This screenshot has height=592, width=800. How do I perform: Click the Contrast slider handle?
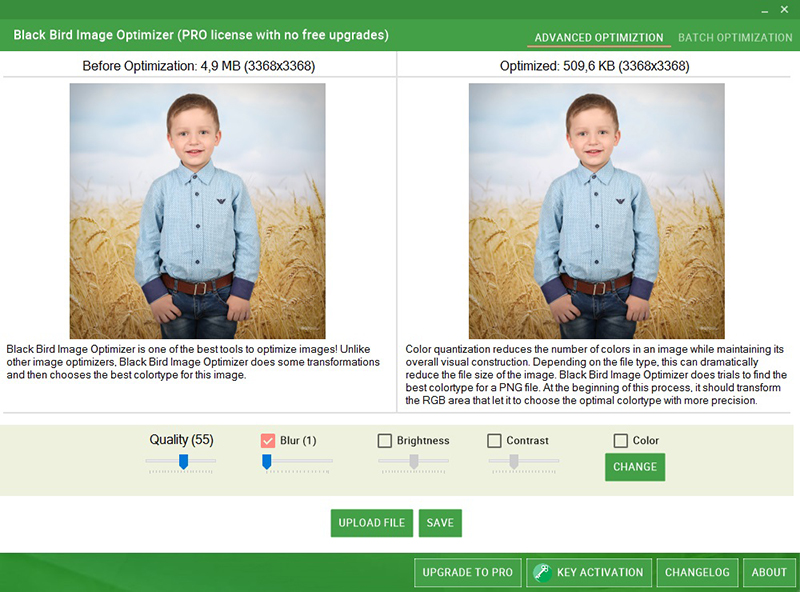pyautogui.click(x=514, y=461)
